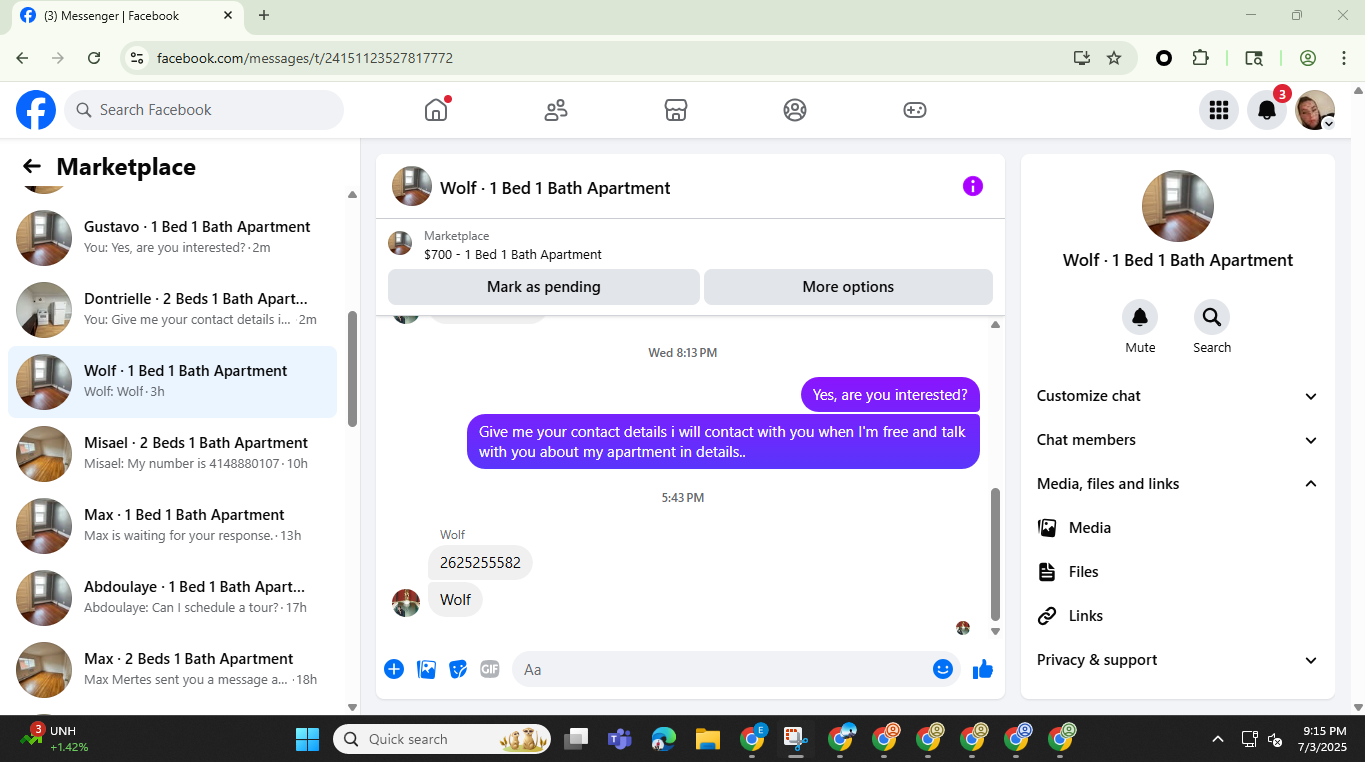
Task: Click the More options button
Action: point(848,287)
